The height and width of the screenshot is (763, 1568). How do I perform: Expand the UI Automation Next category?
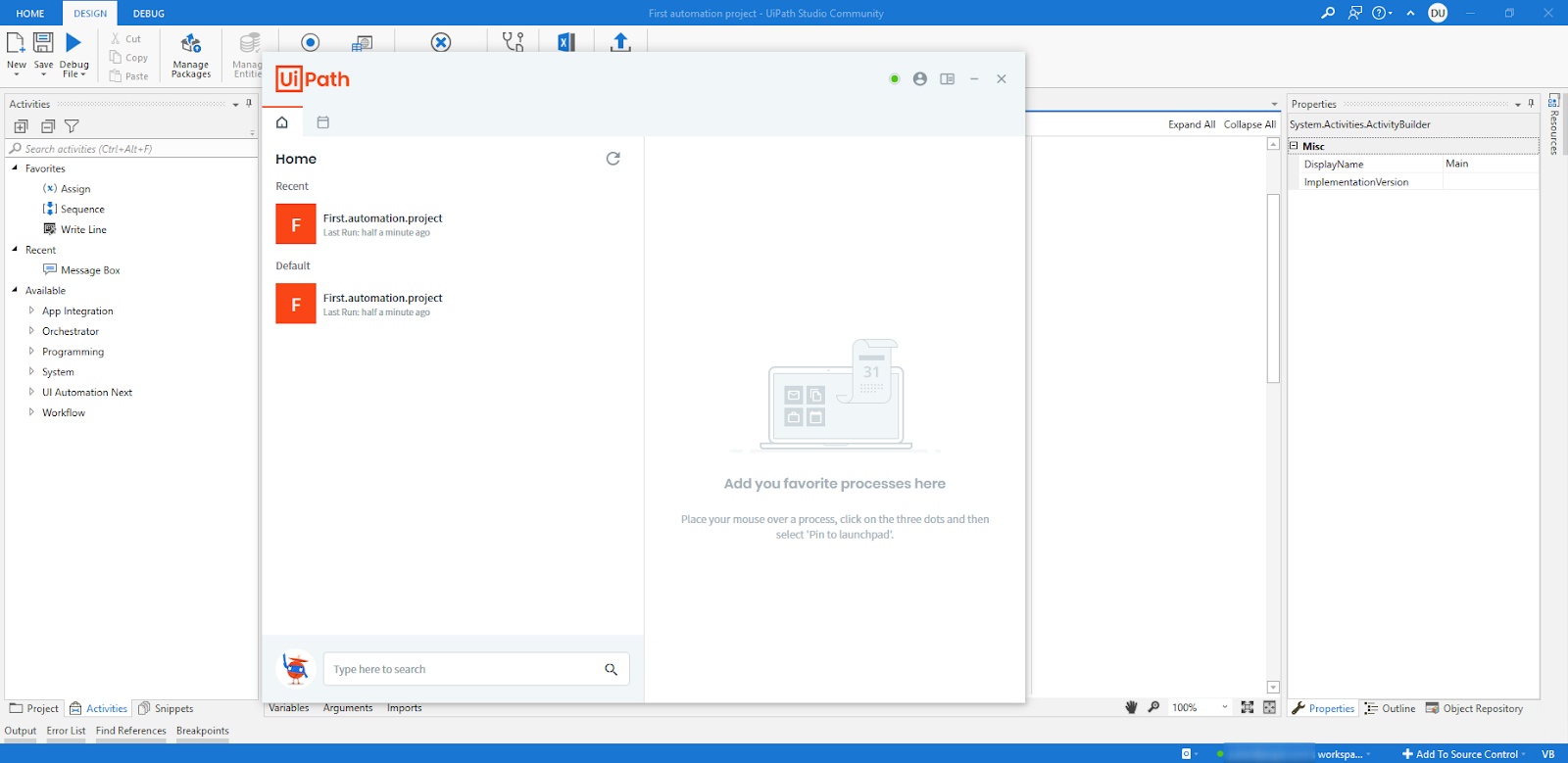pos(31,392)
